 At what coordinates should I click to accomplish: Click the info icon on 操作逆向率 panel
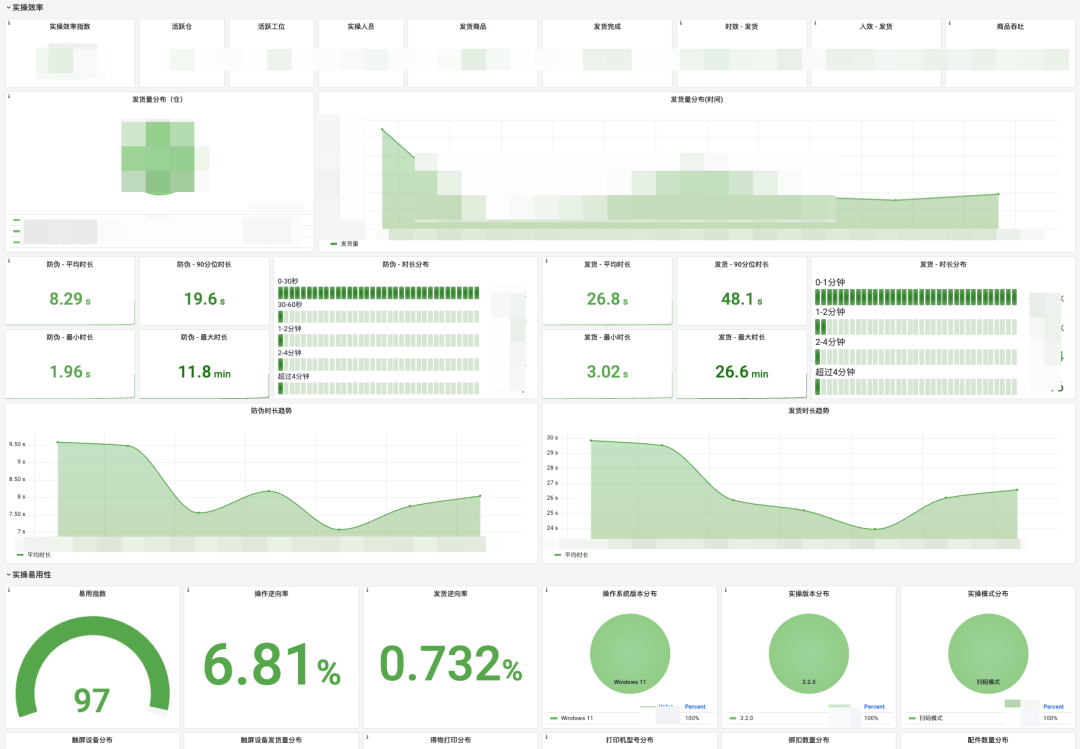[188, 590]
